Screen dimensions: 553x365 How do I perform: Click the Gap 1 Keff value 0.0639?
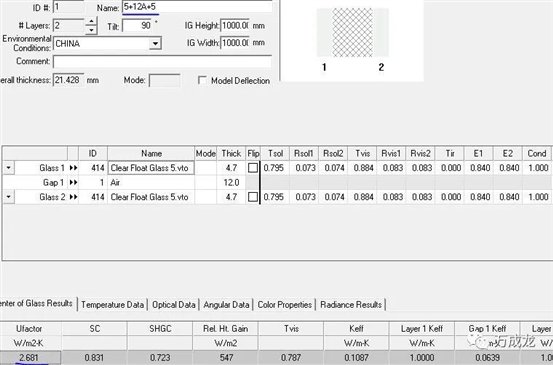487,358
